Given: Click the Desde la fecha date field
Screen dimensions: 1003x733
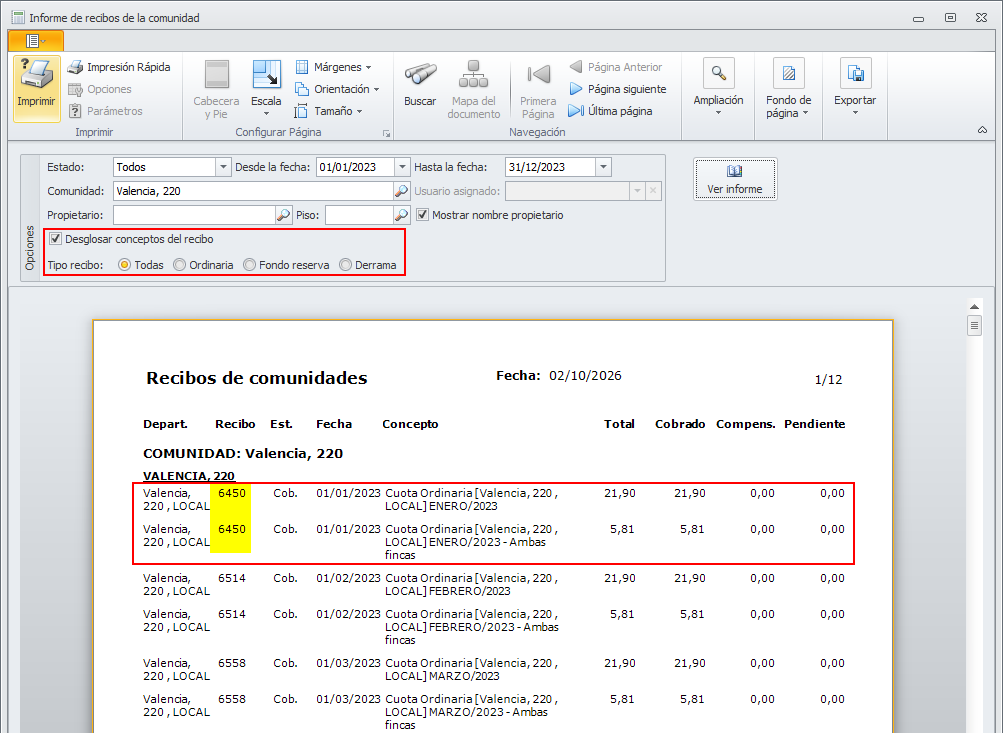Looking at the screenshot, I should 356,167.
